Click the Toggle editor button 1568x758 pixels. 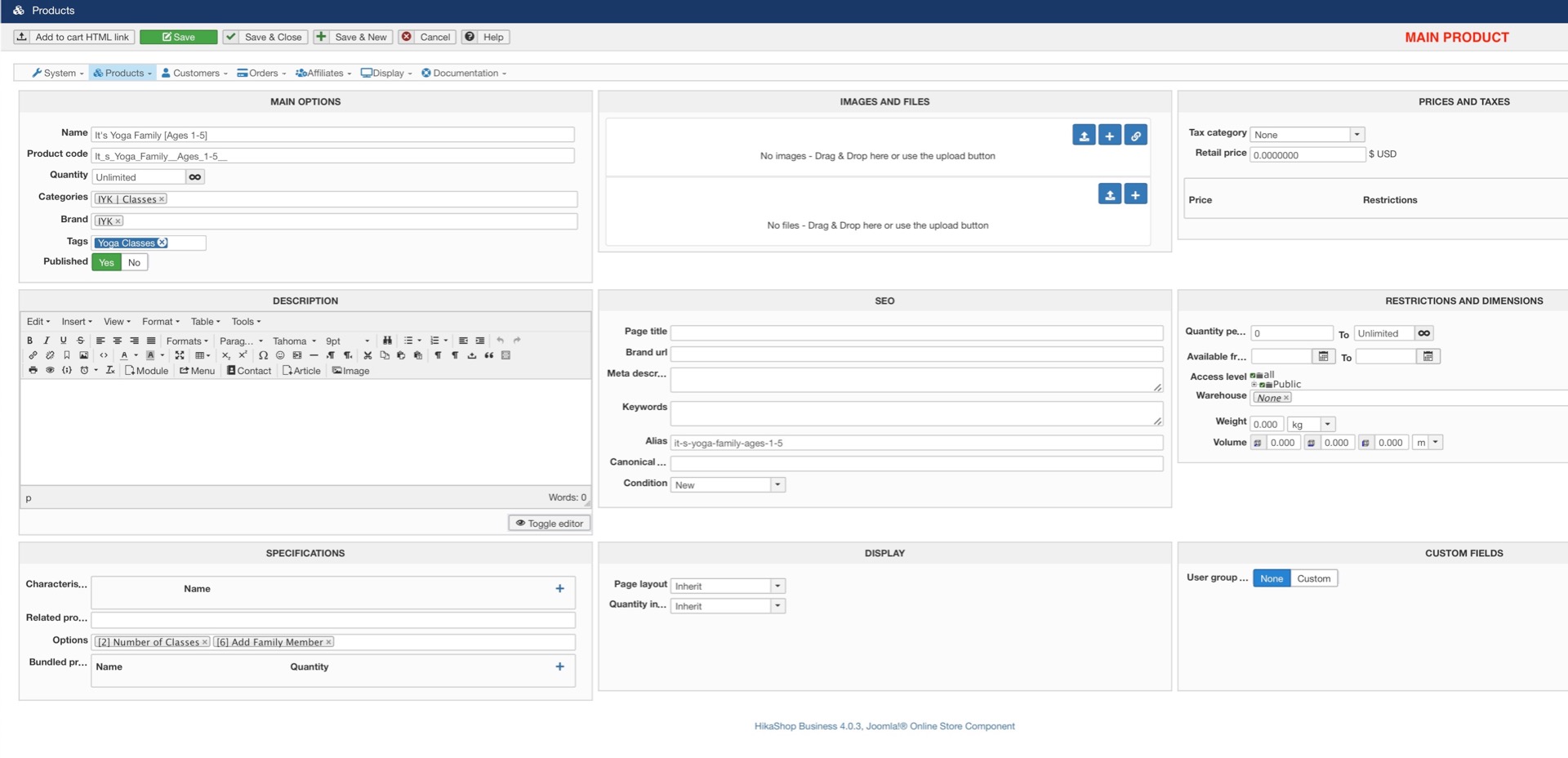(549, 524)
